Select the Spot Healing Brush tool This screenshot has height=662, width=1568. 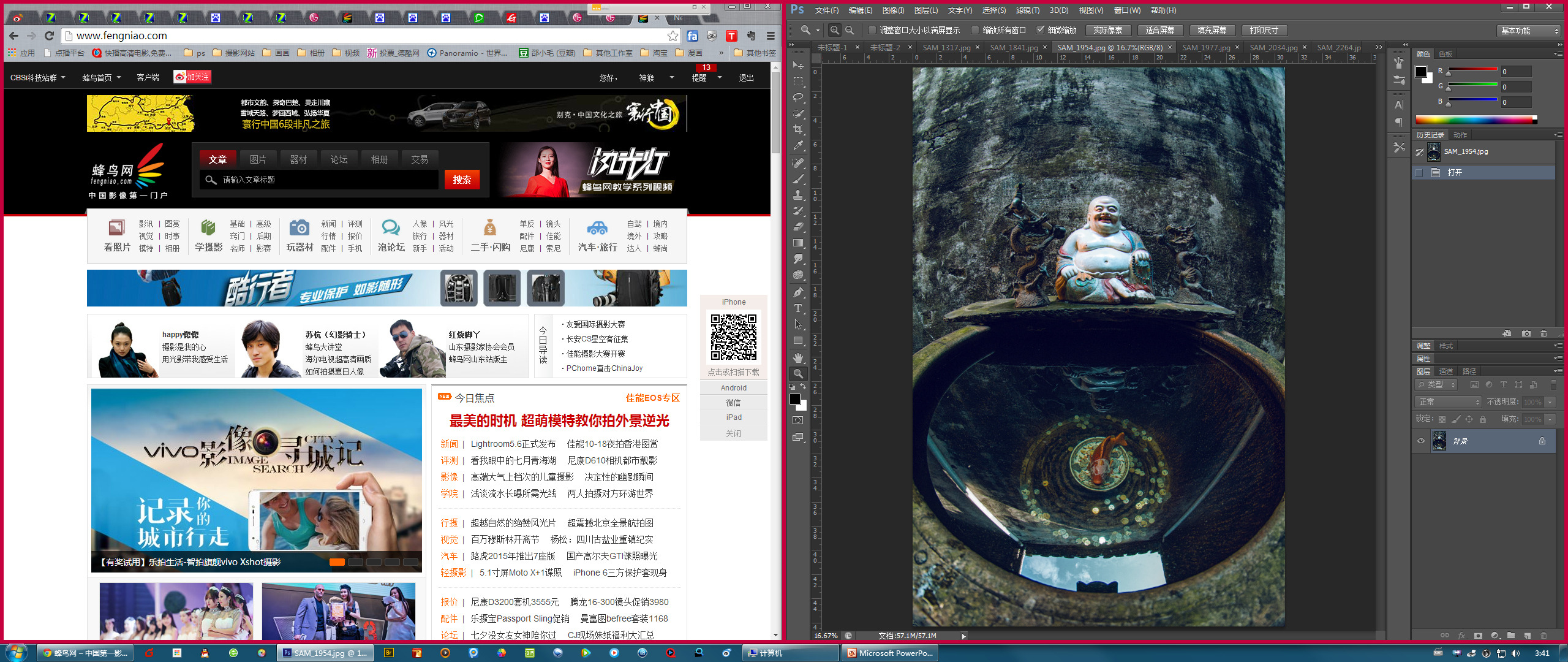[798, 163]
